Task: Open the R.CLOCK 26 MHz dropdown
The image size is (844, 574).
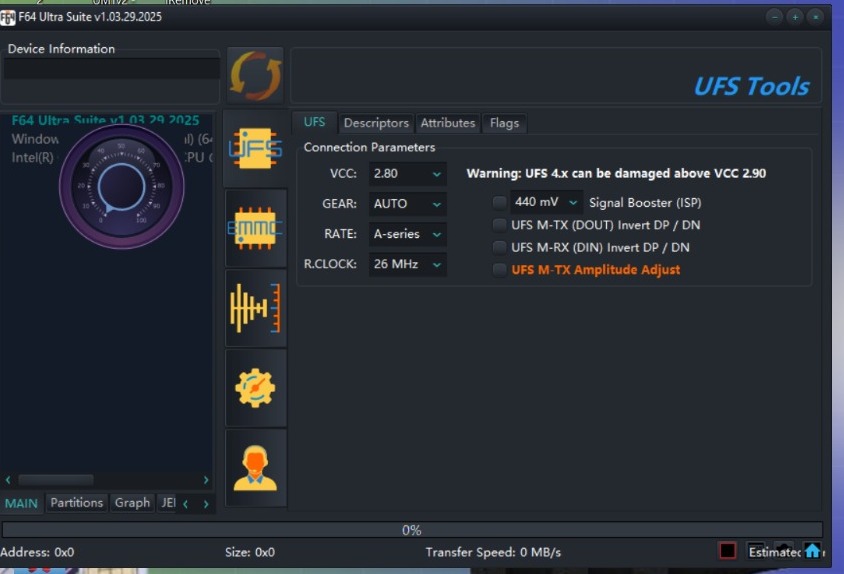Action: pyautogui.click(x=407, y=265)
